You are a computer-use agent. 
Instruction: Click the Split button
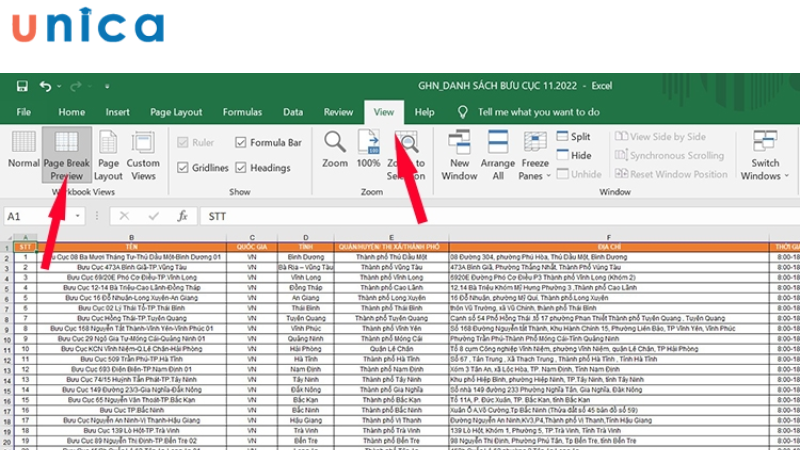573,137
